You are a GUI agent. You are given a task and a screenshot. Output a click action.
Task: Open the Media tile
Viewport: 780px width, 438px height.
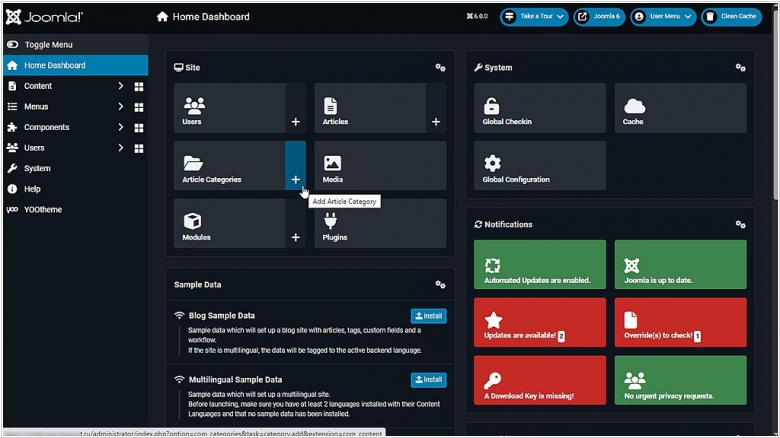(380, 166)
